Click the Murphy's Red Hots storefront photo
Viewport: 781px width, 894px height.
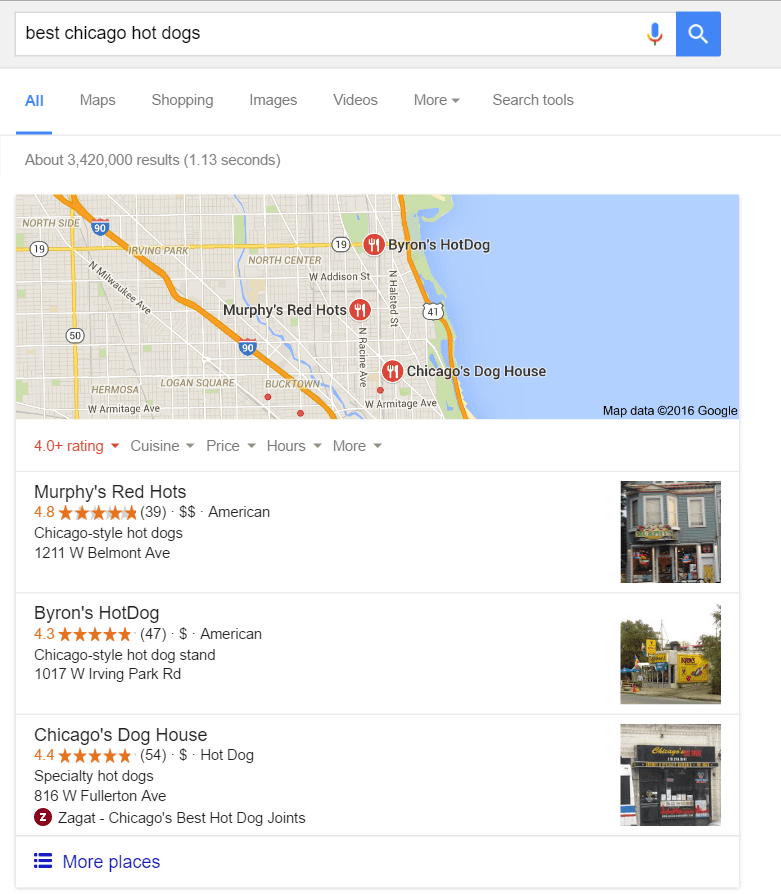[670, 532]
